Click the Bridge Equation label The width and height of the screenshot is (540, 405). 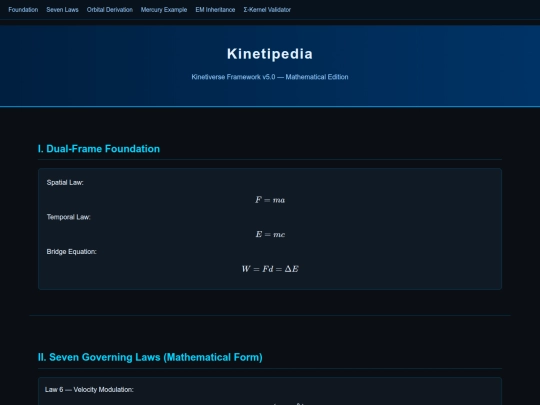pyautogui.click(x=72, y=252)
